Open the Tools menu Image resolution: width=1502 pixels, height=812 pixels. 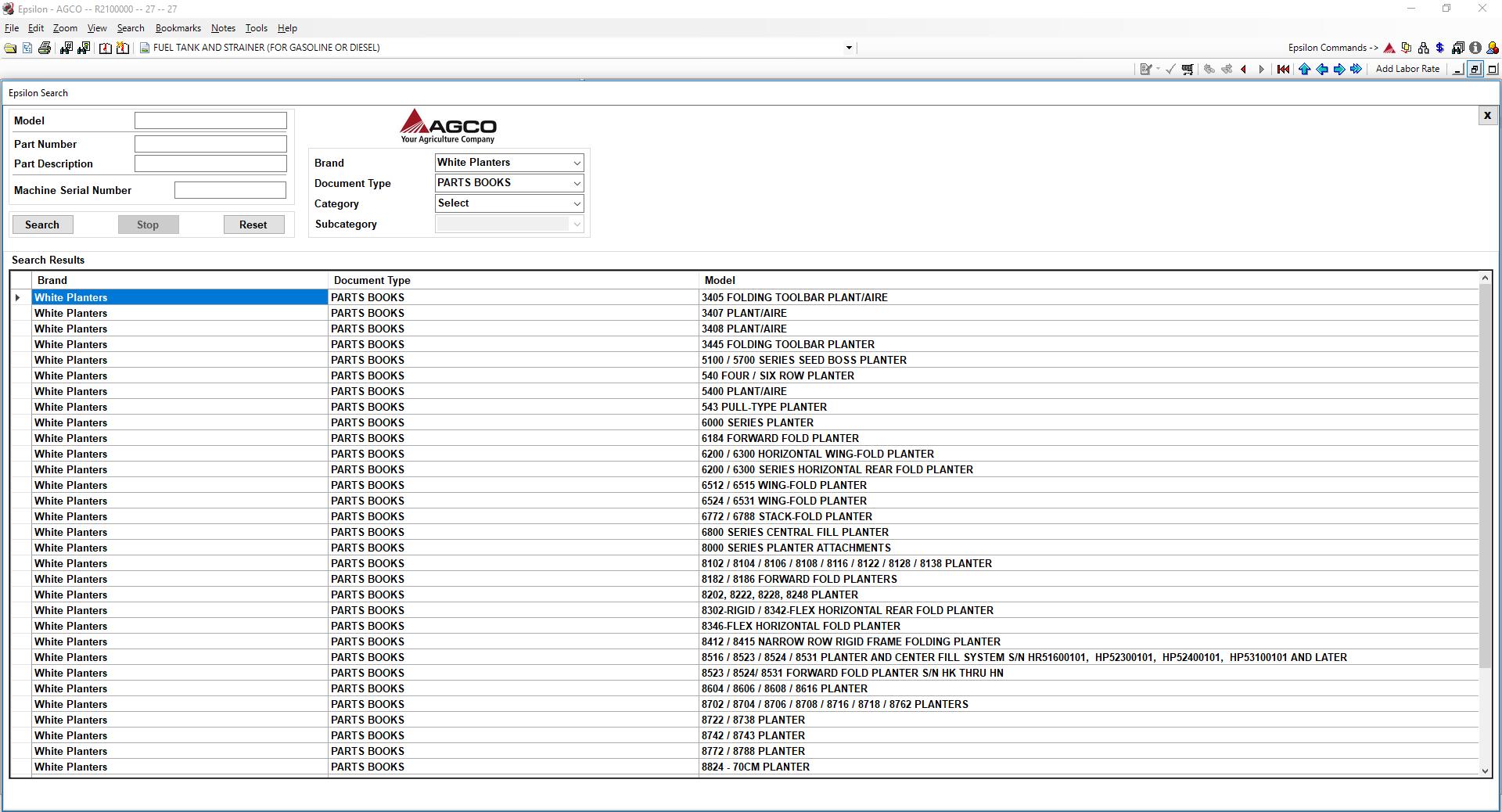coord(256,28)
